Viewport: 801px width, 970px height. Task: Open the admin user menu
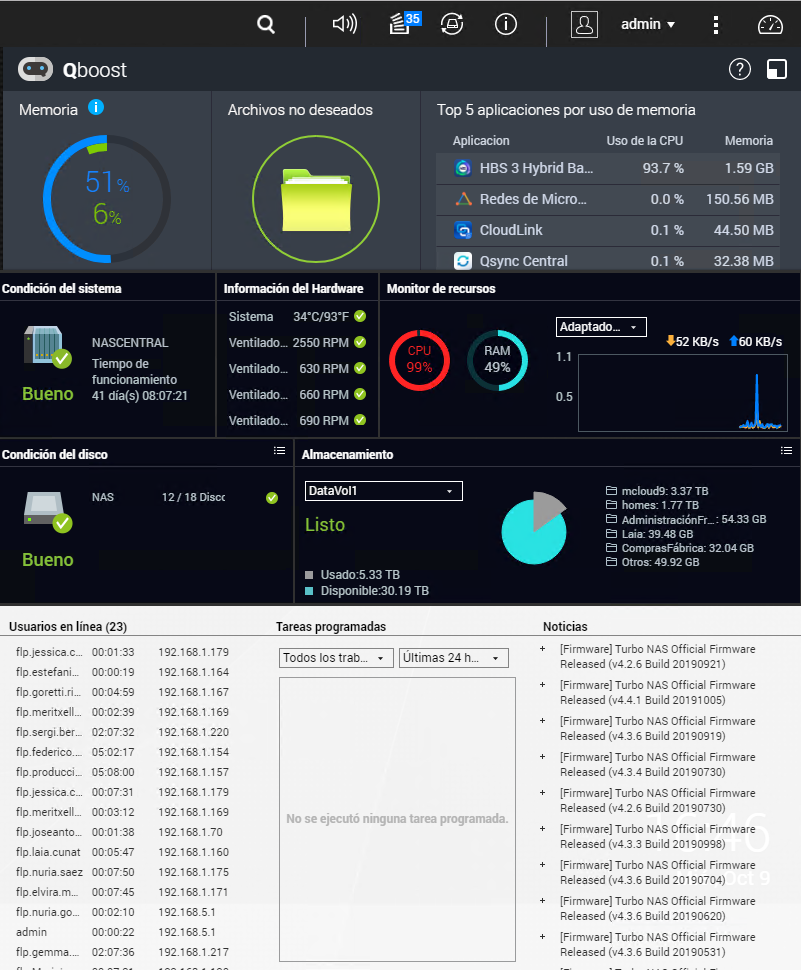click(x=647, y=25)
